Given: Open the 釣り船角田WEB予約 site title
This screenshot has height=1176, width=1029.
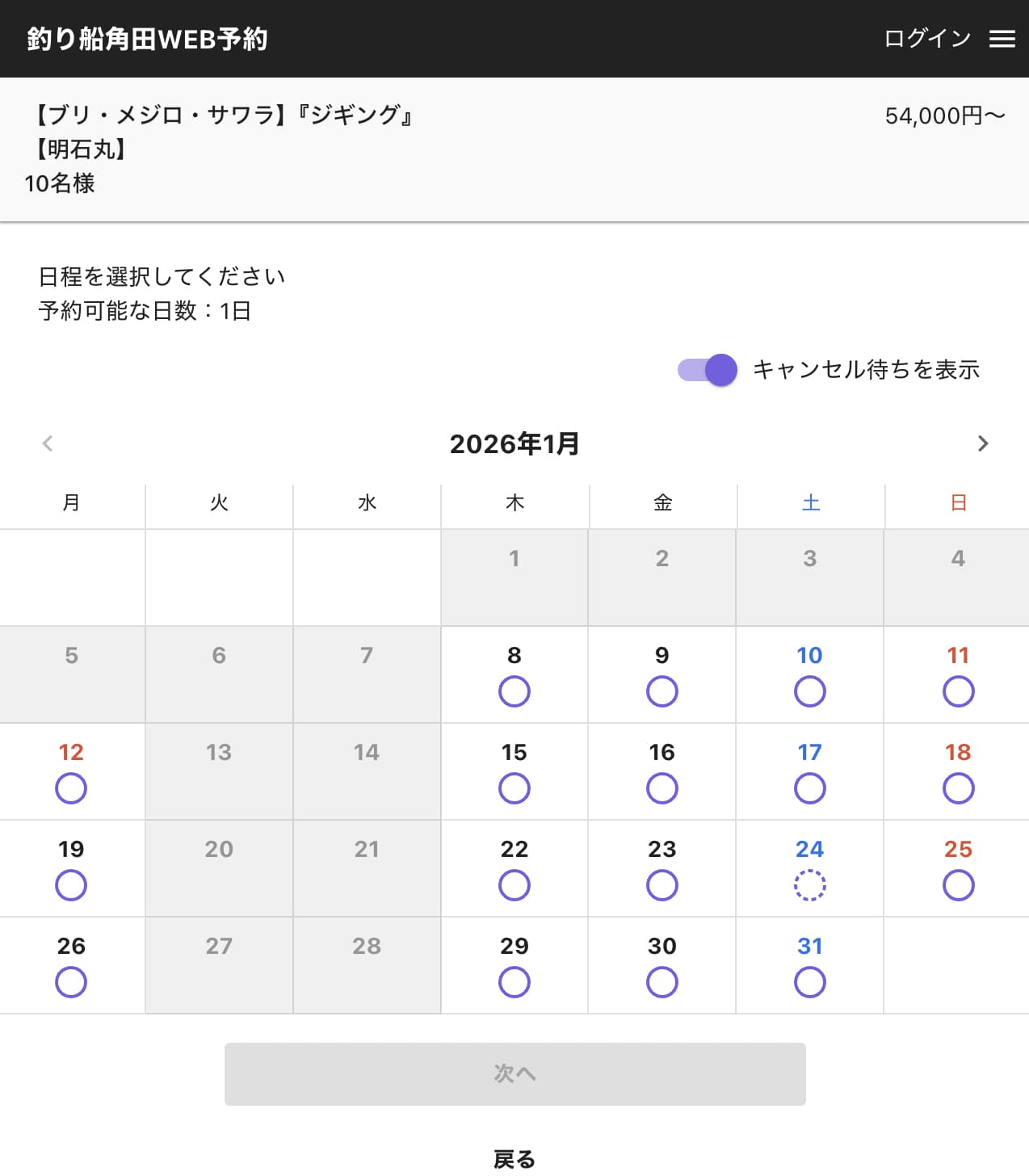Looking at the screenshot, I should click(147, 39).
